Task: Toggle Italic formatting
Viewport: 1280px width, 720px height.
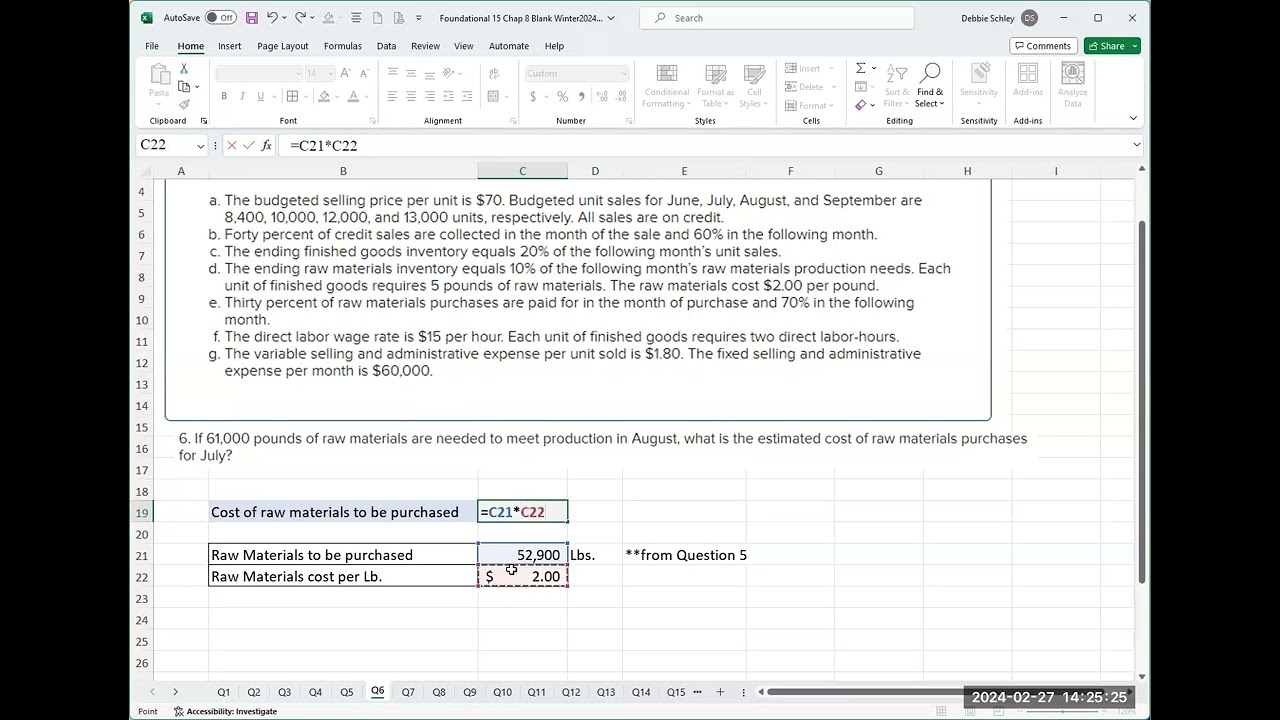Action: (x=242, y=96)
